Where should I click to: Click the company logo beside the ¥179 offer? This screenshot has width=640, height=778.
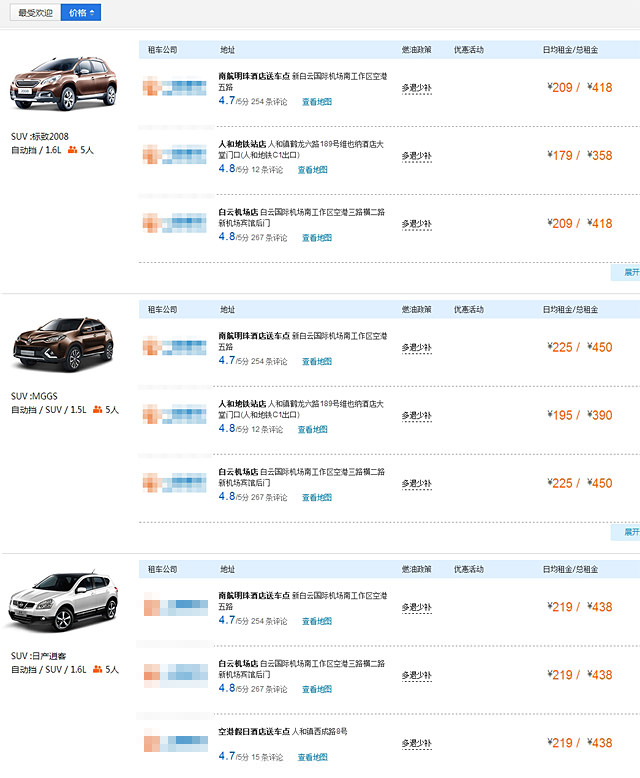click(x=176, y=155)
